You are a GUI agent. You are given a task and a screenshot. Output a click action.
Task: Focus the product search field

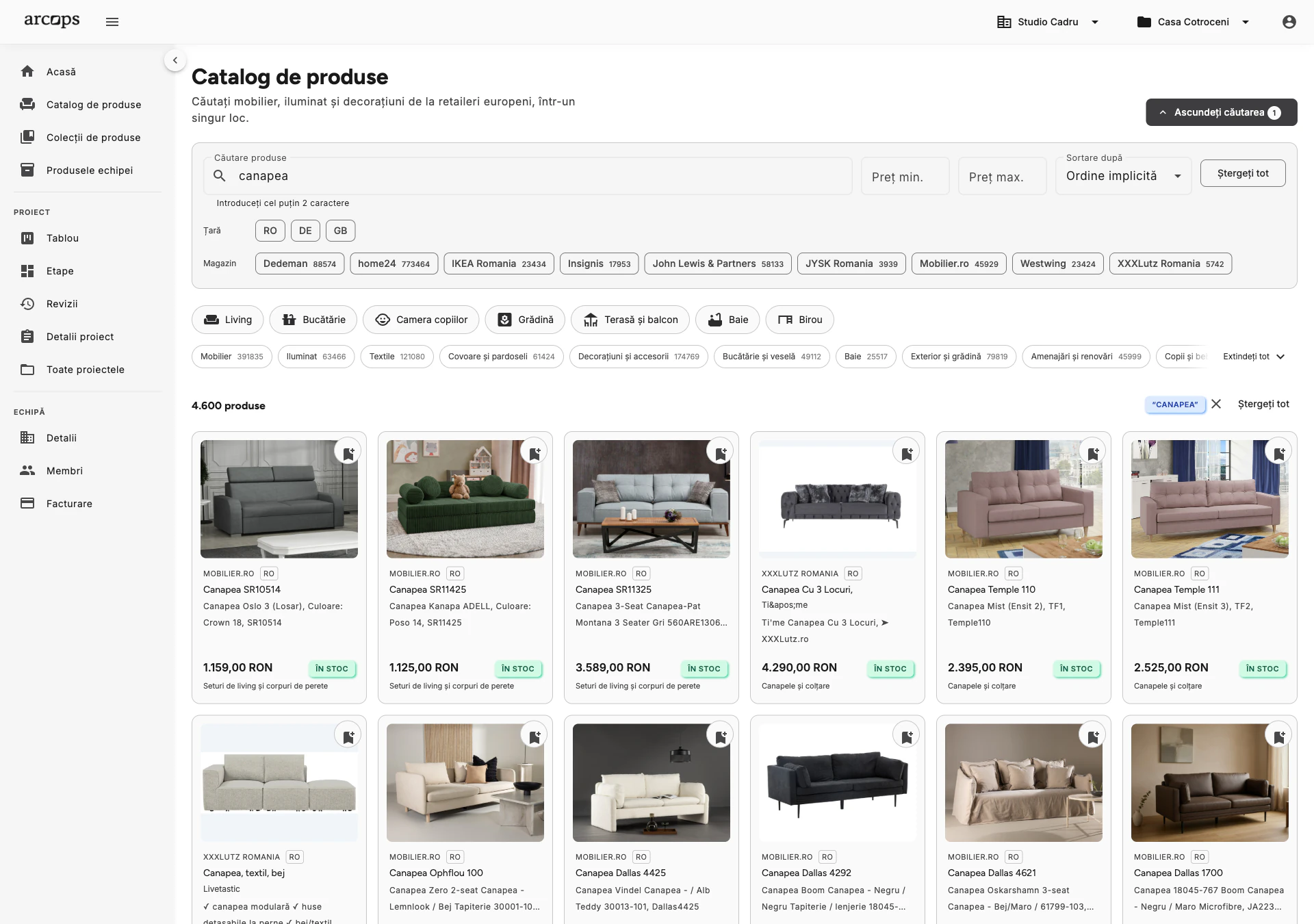(528, 176)
